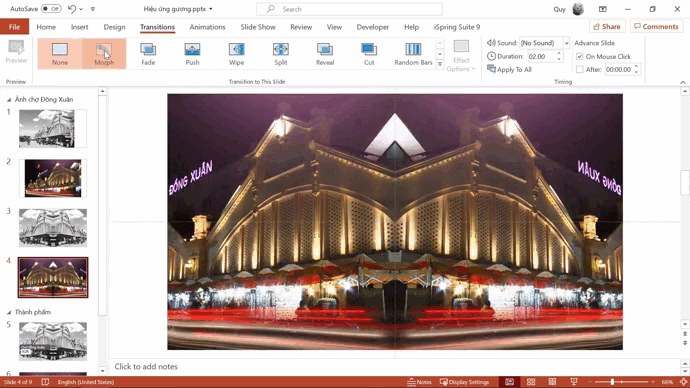Collapse the ribbon
The width and height of the screenshot is (690, 388).
(x=683, y=82)
